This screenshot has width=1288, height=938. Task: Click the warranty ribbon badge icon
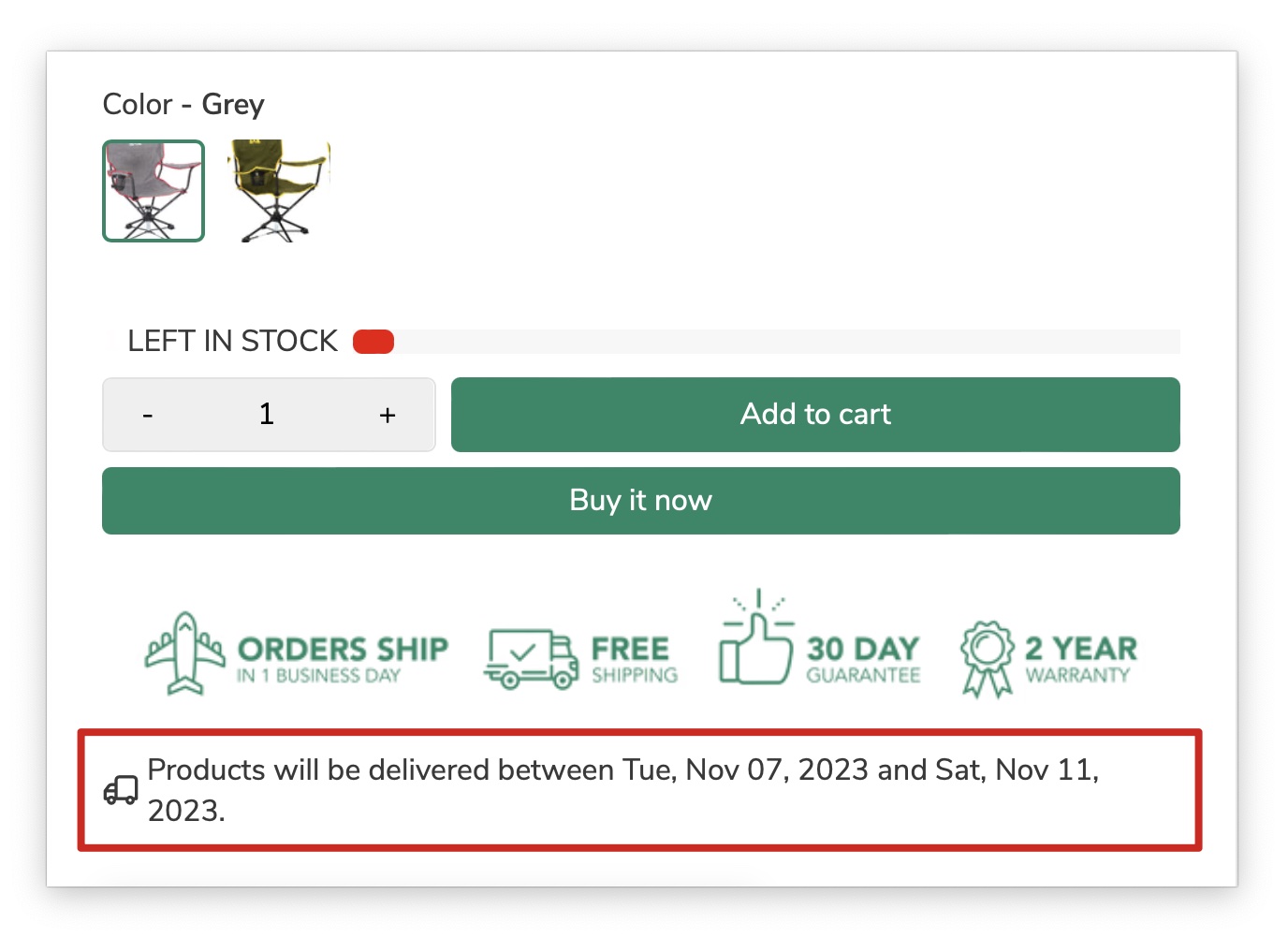pyautogui.click(x=987, y=658)
